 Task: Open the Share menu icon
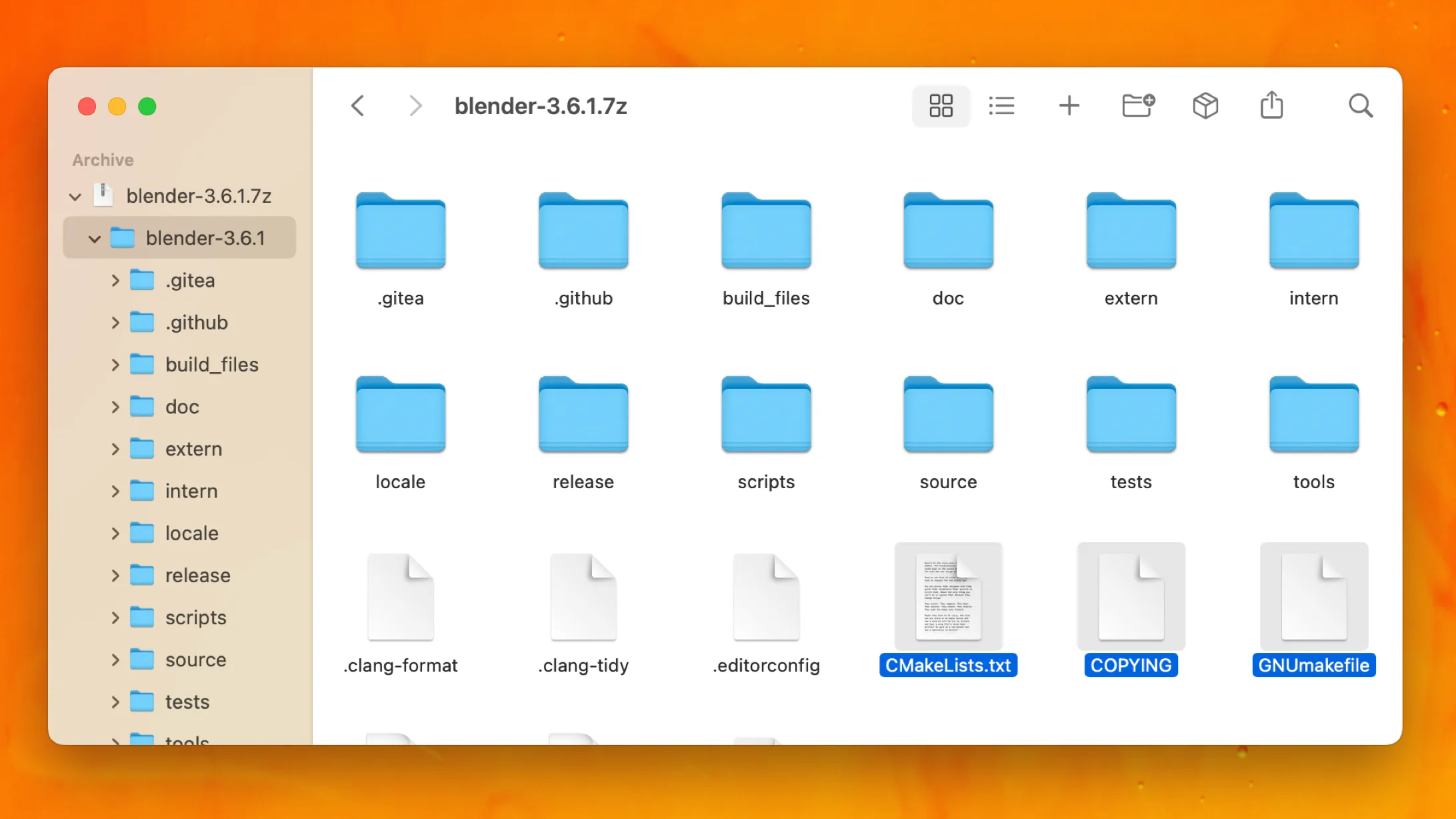pyautogui.click(x=1272, y=105)
